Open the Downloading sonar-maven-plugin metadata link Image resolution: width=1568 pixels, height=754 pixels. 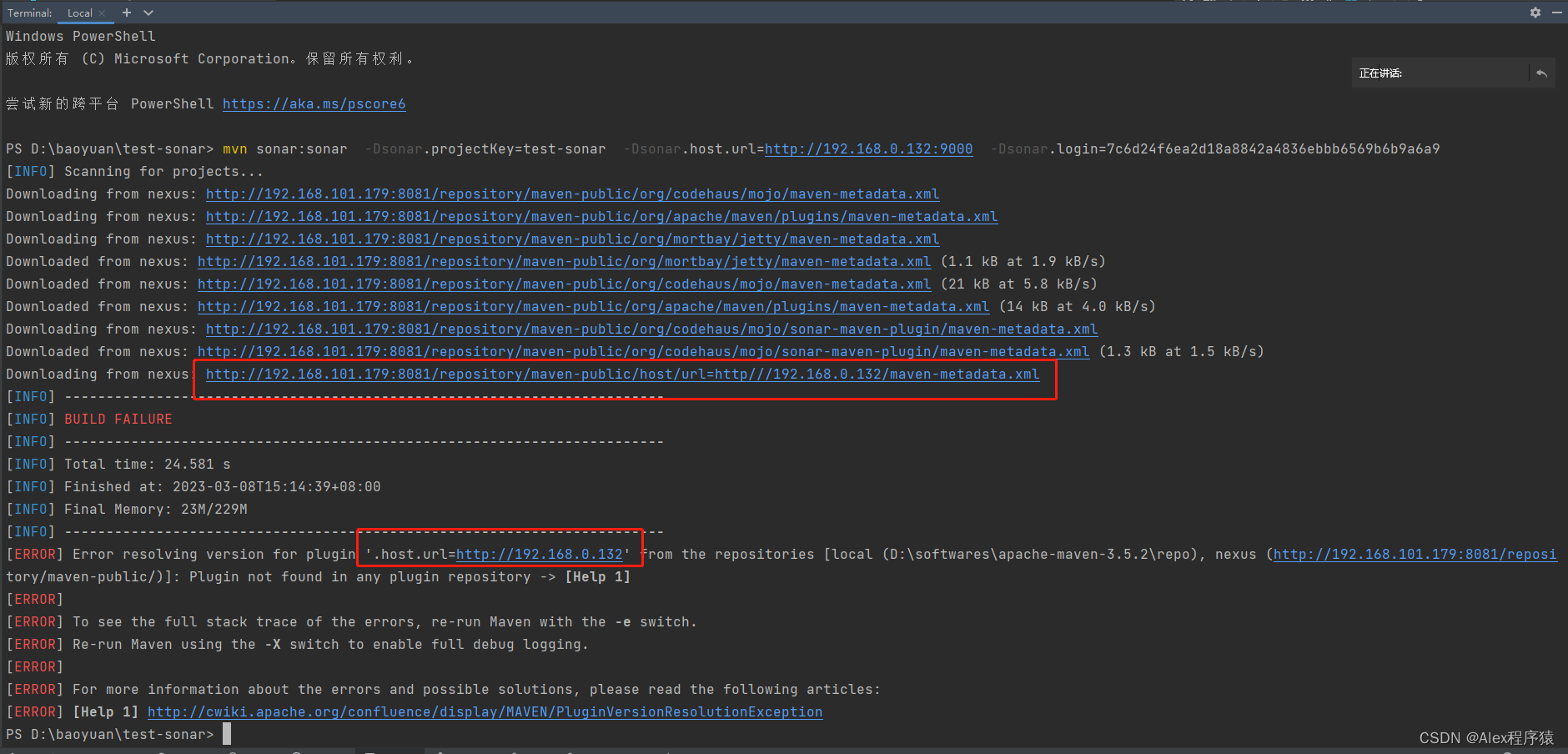click(651, 329)
